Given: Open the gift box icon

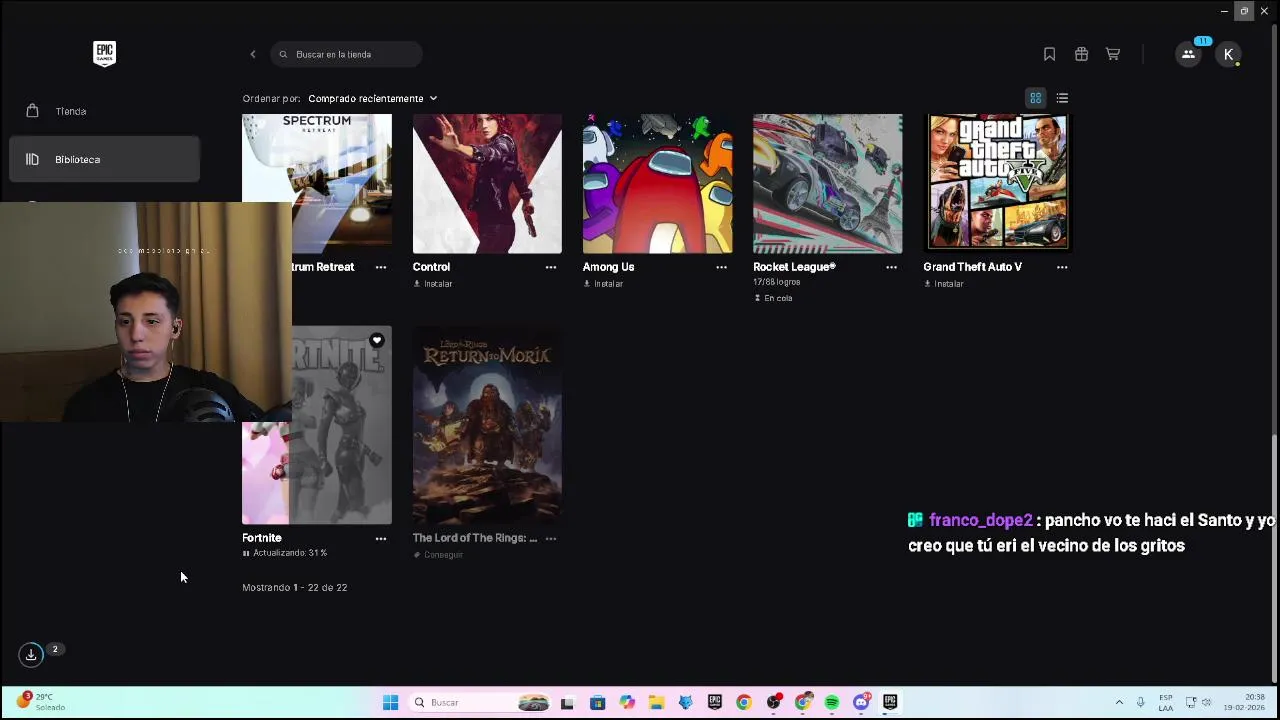Looking at the screenshot, I should 1081,54.
